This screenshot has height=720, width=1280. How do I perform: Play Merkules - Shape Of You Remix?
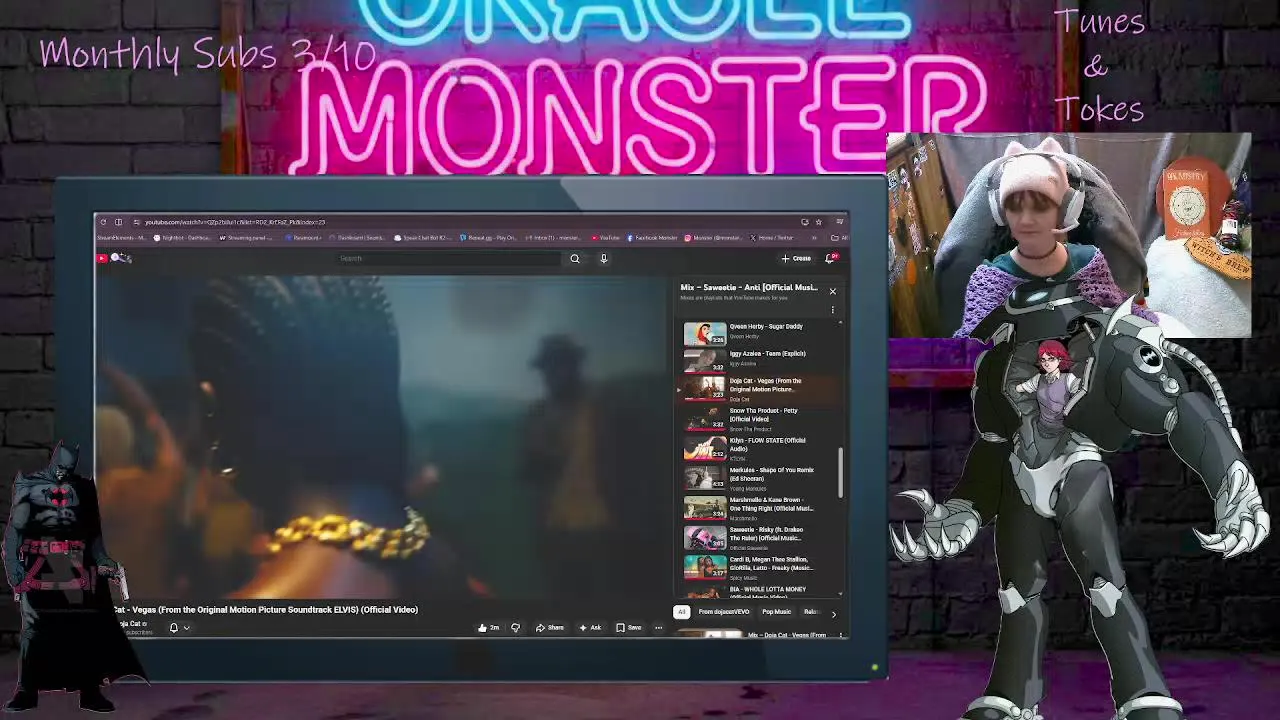tap(760, 478)
